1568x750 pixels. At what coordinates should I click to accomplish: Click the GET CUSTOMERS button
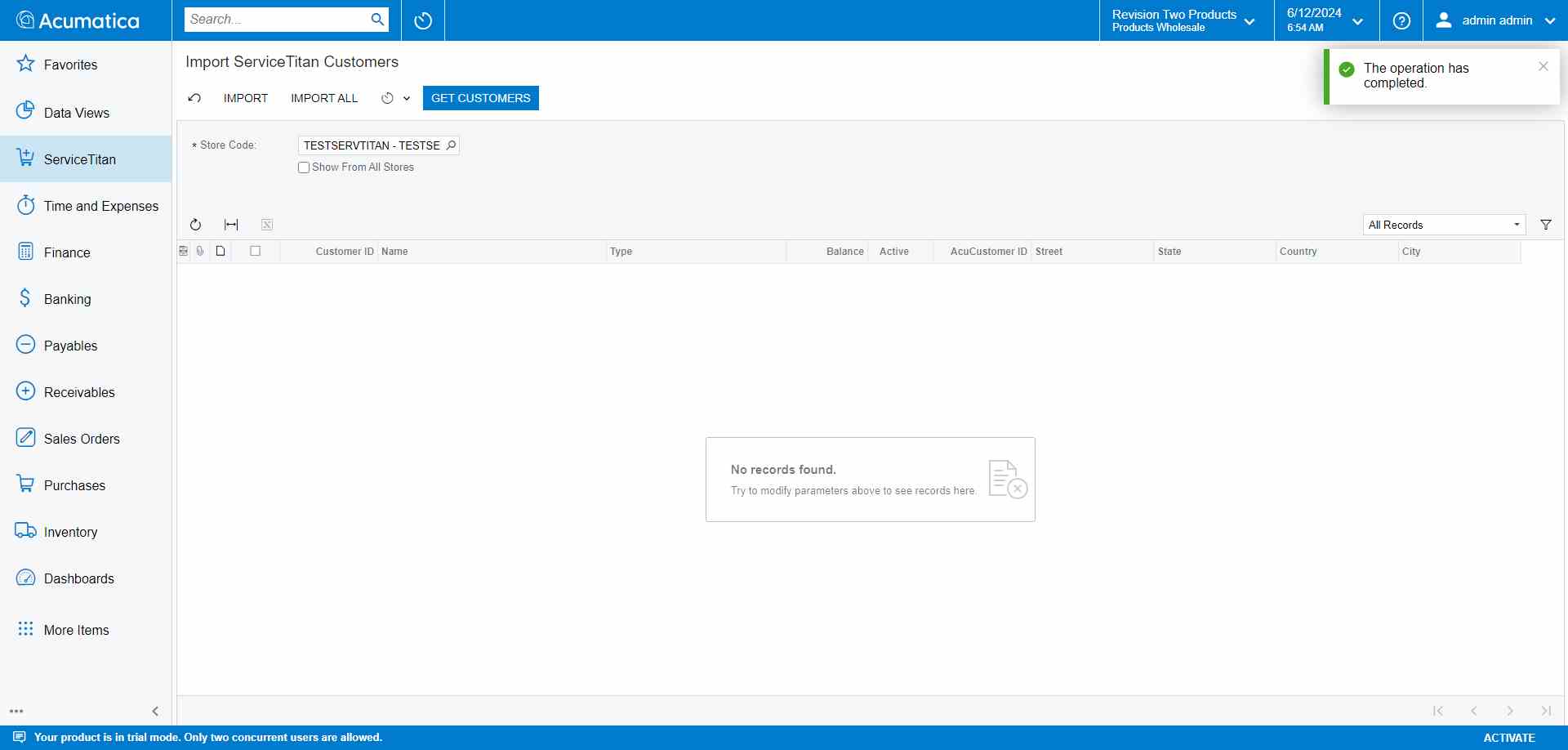point(481,98)
